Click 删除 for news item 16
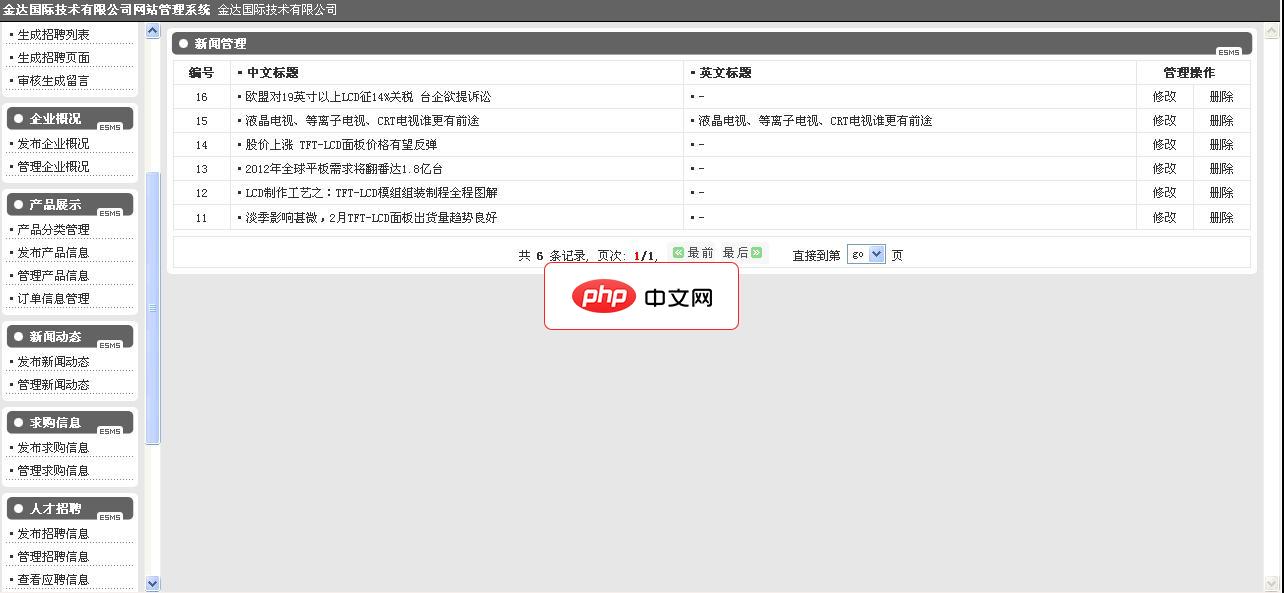 pyautogui.click(x=1221, y=97)
